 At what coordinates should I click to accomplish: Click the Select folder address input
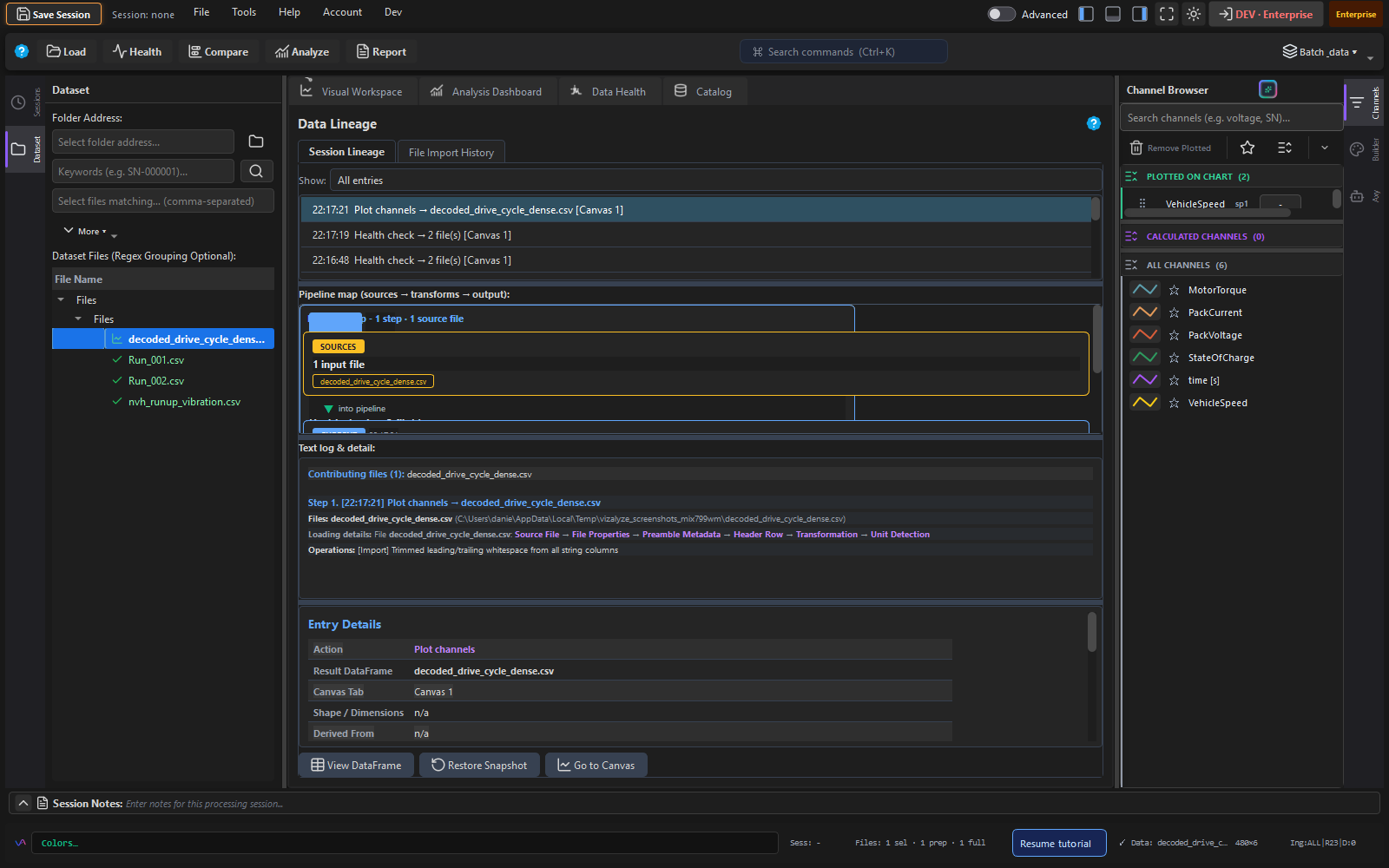(x=143, y=141)
